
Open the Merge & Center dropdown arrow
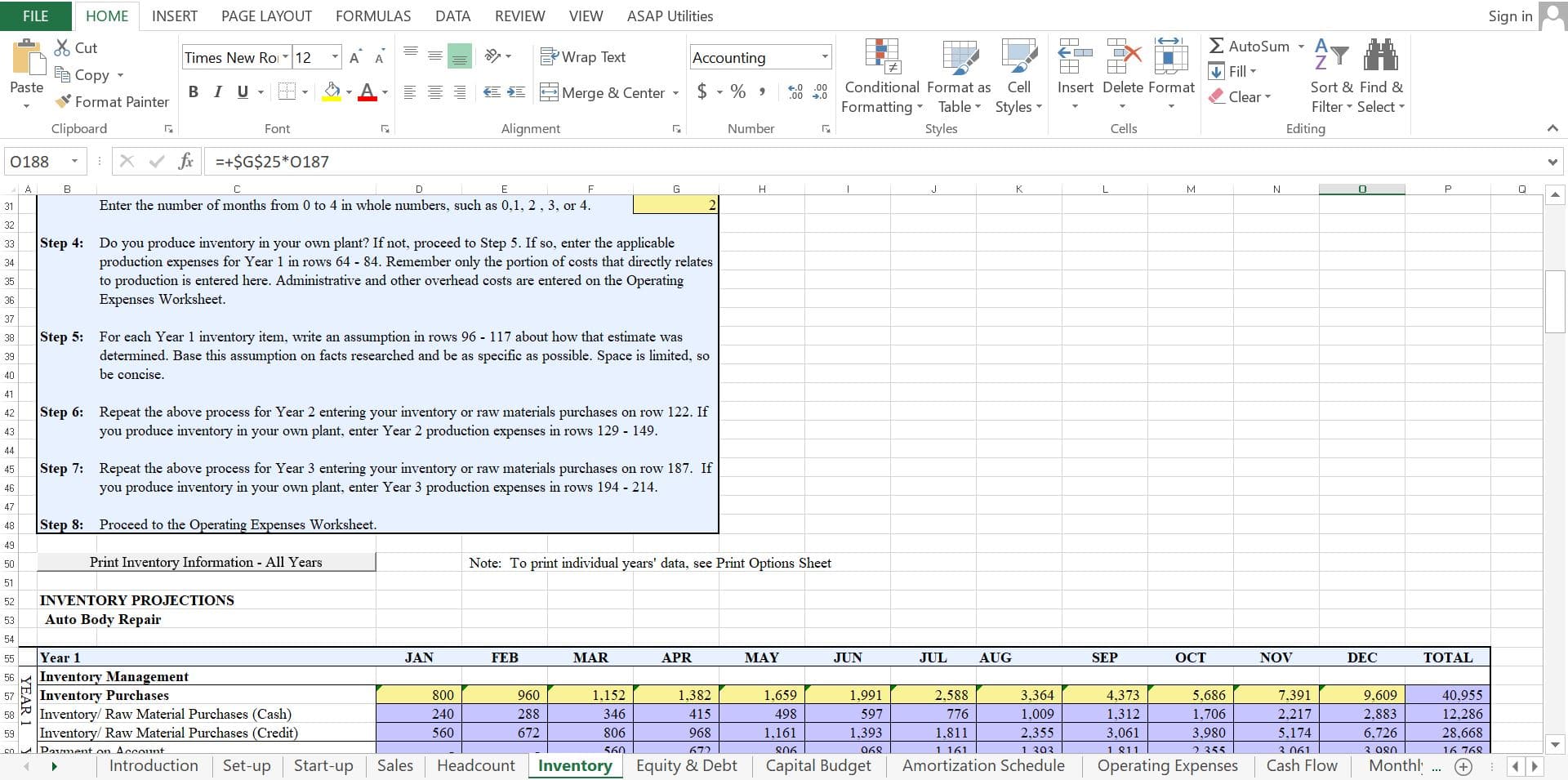pyautogui.click(x=675, y=93)
